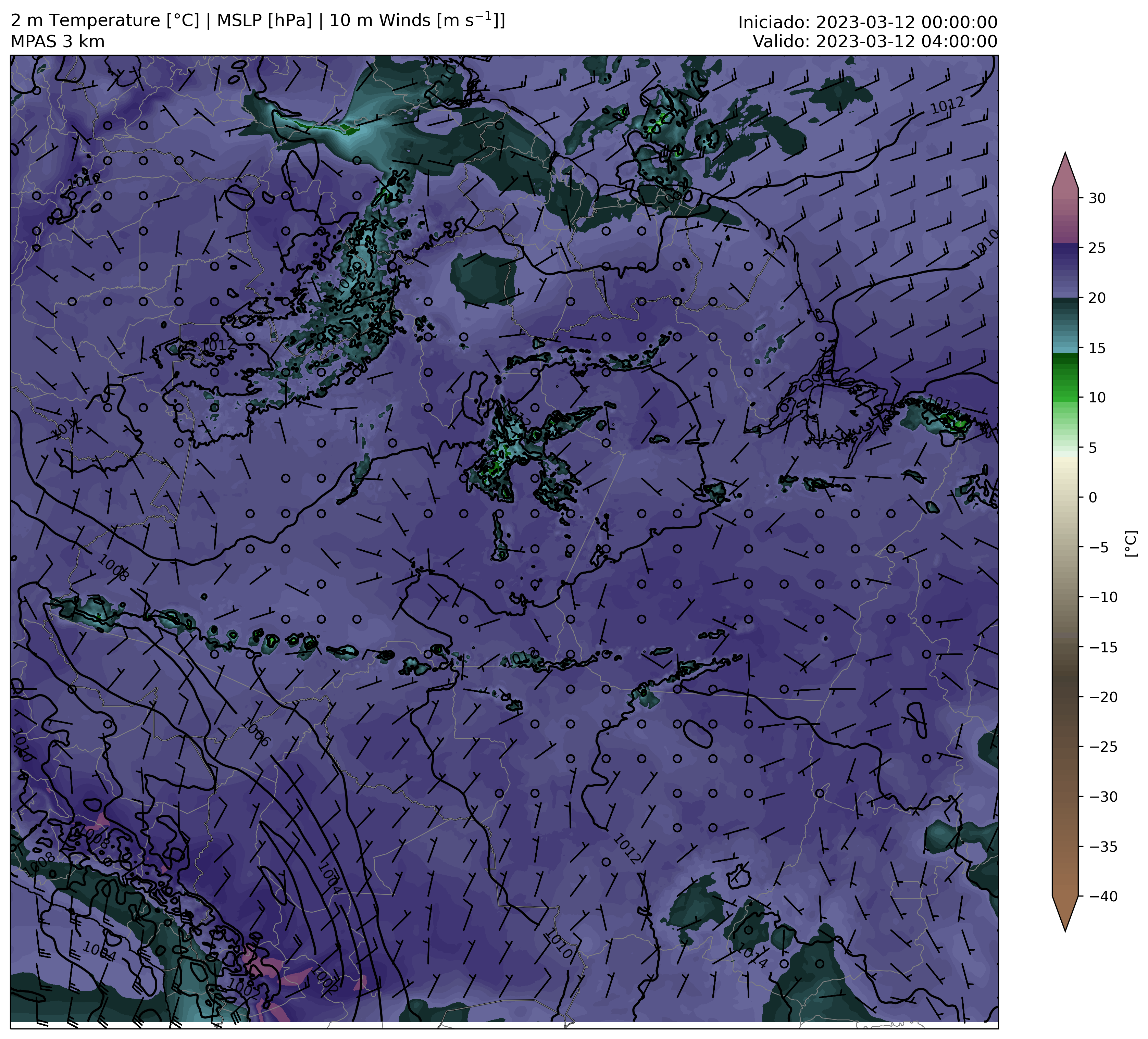Click the 15 tick label on colorbar

point(1097,348)
